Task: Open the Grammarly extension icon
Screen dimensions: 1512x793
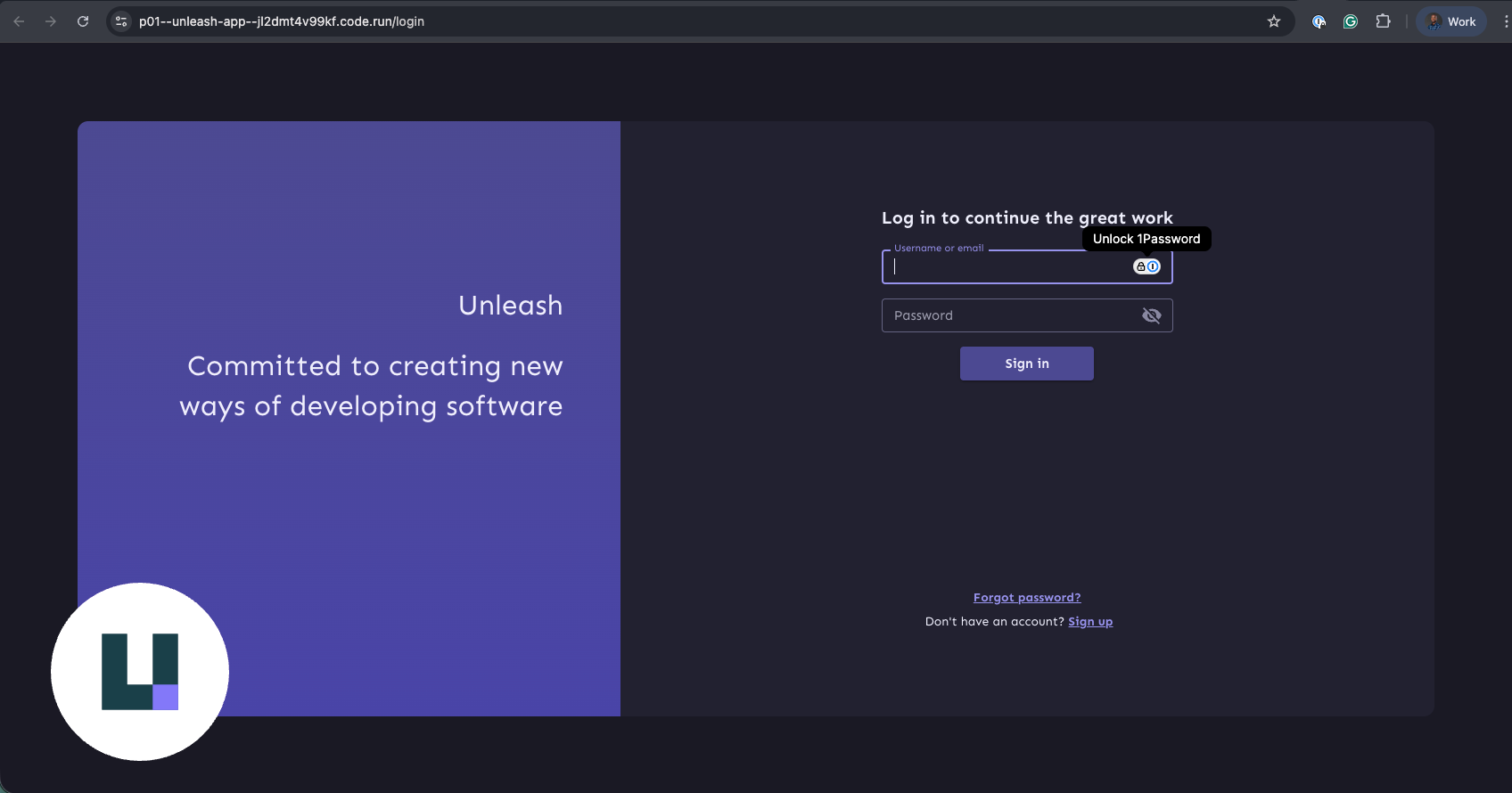Action: coord(1351,21)
